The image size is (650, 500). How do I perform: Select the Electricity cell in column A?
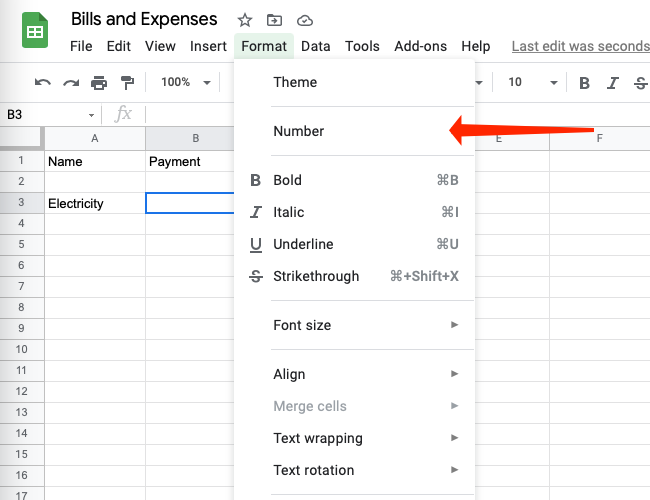coord(94,203)
